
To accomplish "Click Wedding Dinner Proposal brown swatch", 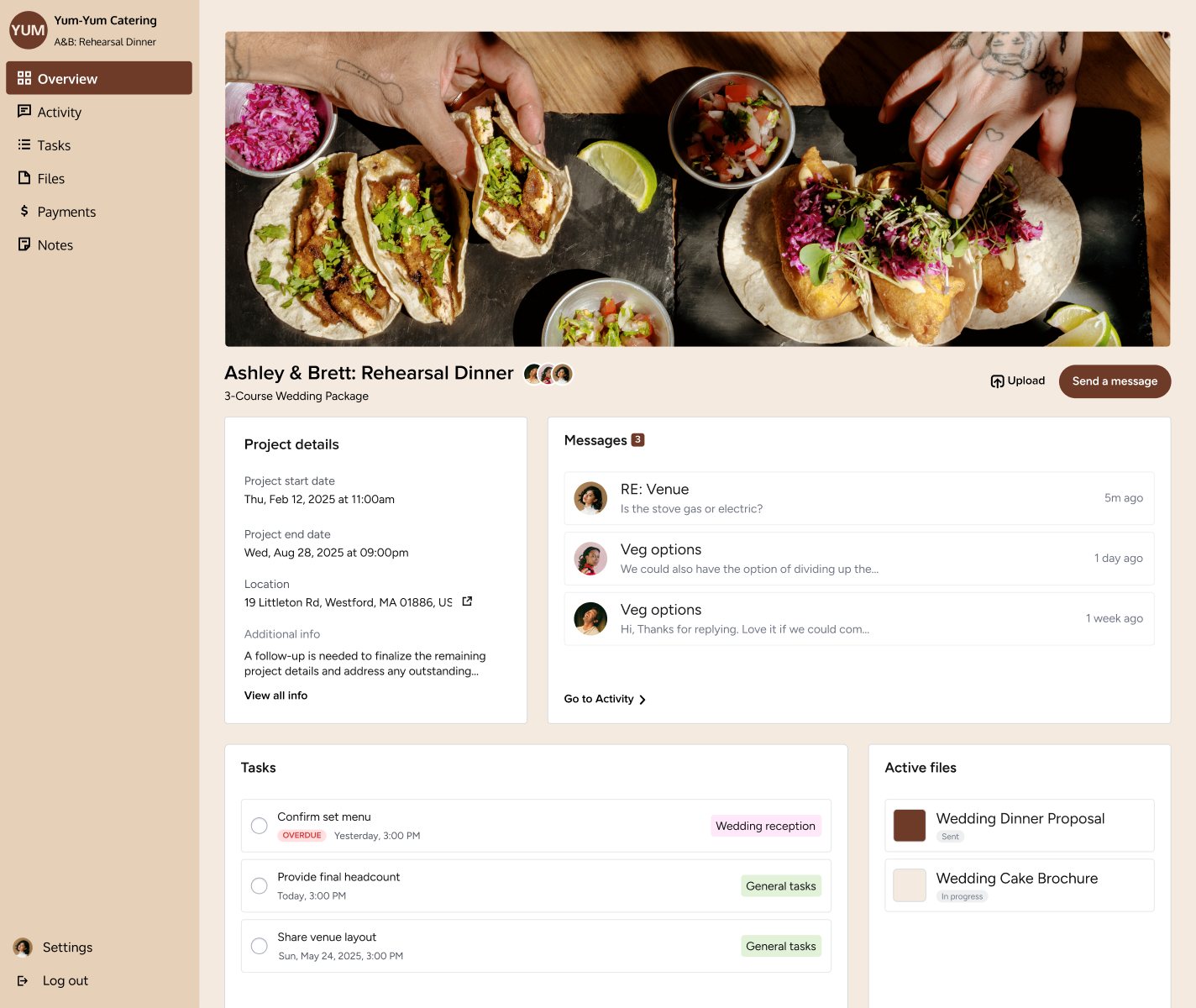I will tap(910, 826).
